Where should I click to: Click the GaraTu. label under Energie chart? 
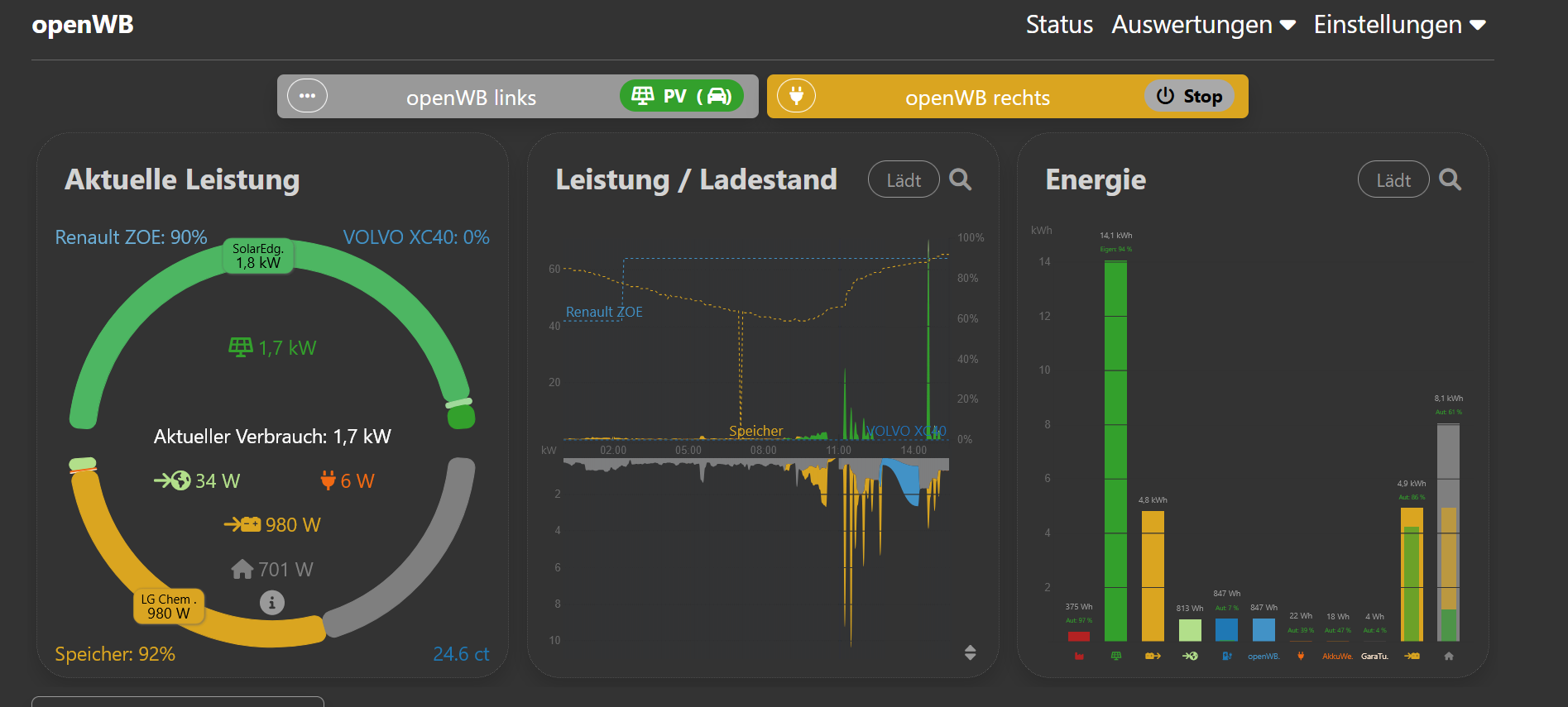pos(1374,657)
